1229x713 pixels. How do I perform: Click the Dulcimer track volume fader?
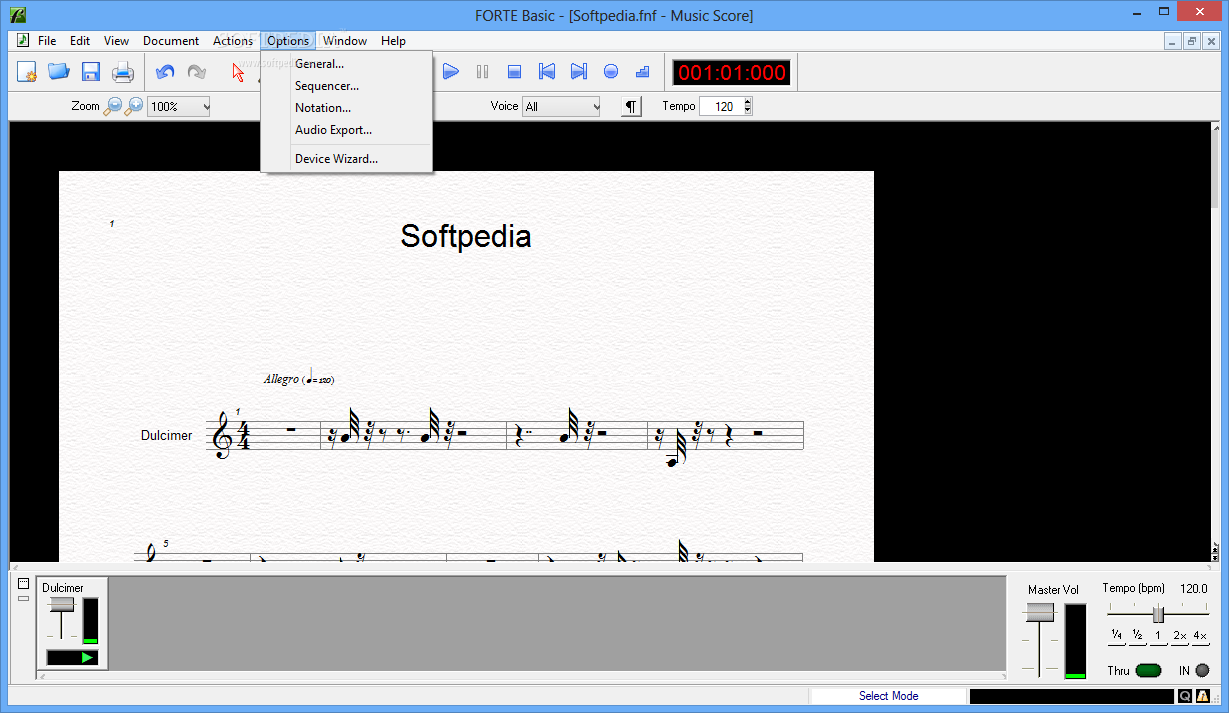(62, 604)
